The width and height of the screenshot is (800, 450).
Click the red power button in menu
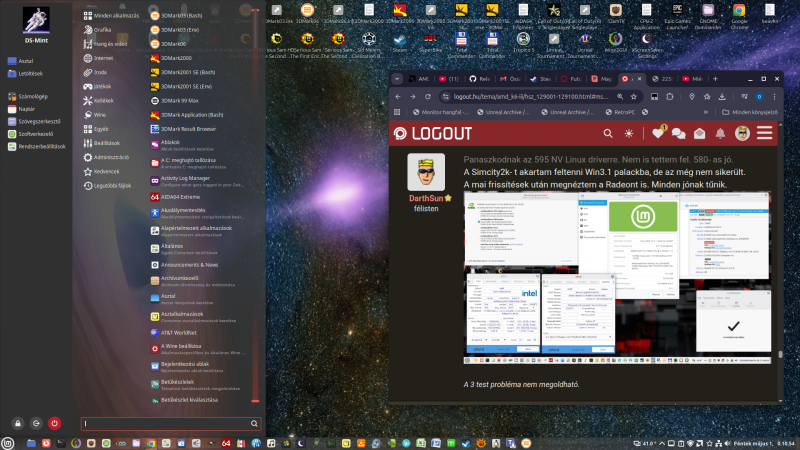55,423
